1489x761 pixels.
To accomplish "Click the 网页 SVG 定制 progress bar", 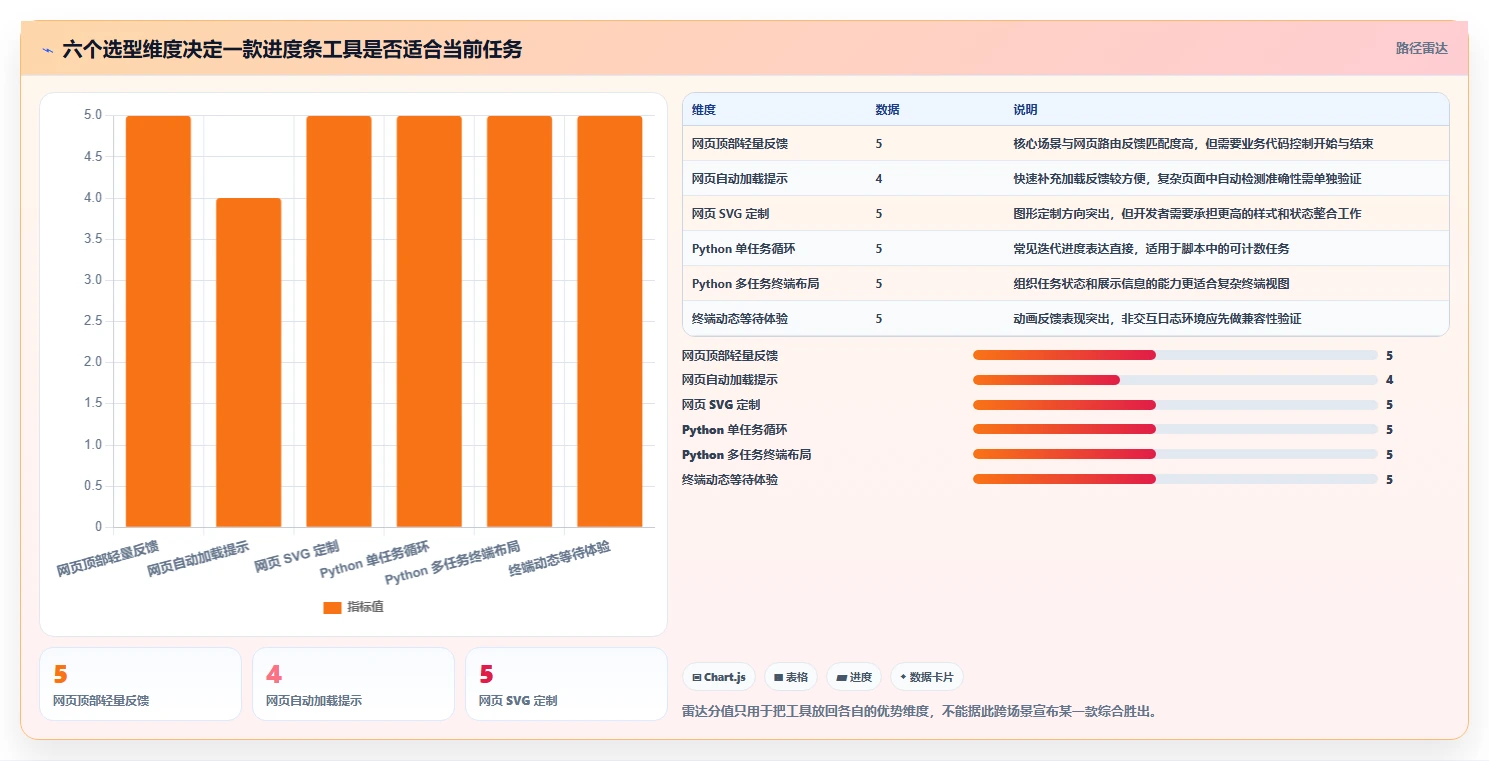I will 1175,405.
